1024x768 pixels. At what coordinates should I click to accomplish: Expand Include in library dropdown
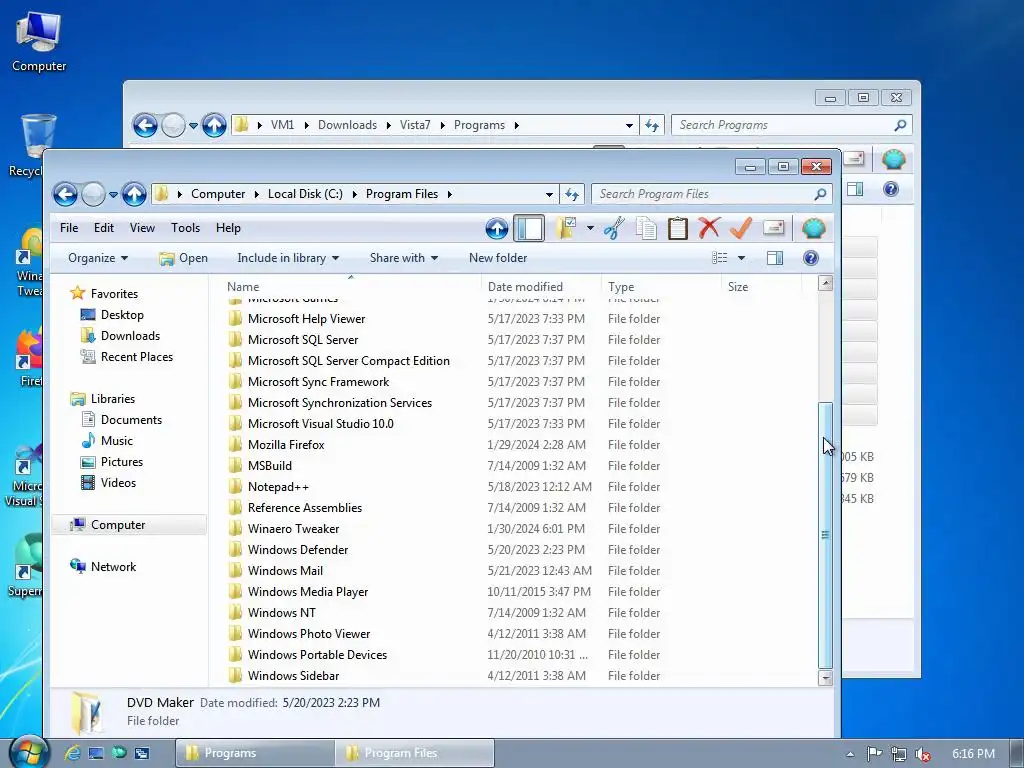pyautogui.click(x=288, y=258)
